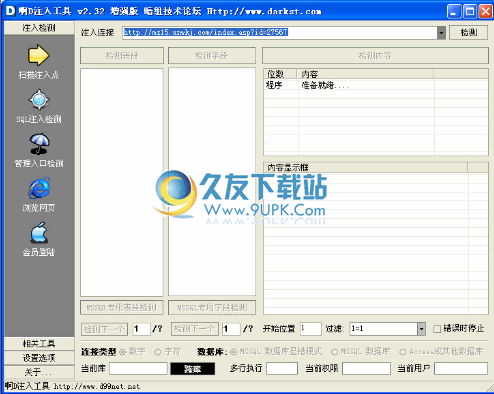Click the 当前权限 field
This screenshot has width=494, height=394.
click(x=366, y=369)
